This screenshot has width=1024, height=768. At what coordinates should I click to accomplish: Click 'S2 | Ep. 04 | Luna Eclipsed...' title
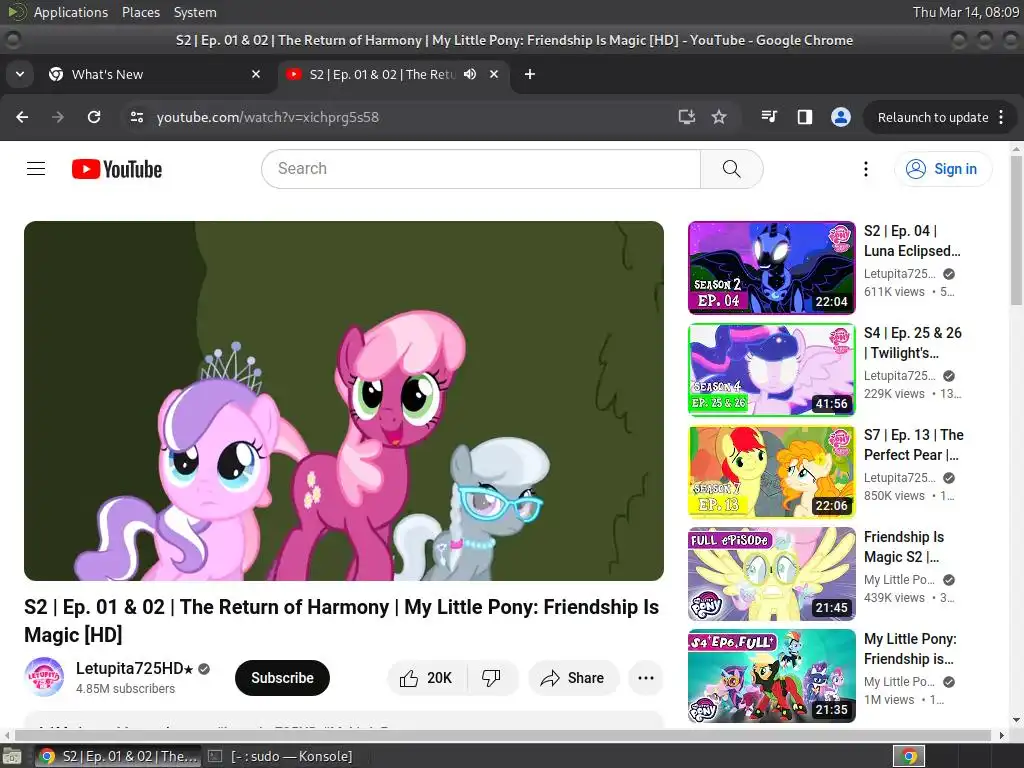(912, 240)
